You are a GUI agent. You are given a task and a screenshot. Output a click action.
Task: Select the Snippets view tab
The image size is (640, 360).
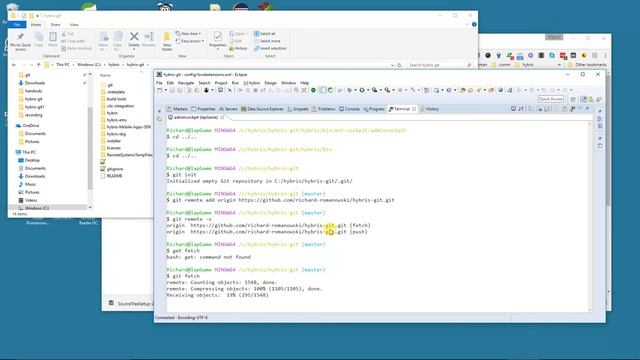coord(298,109)
